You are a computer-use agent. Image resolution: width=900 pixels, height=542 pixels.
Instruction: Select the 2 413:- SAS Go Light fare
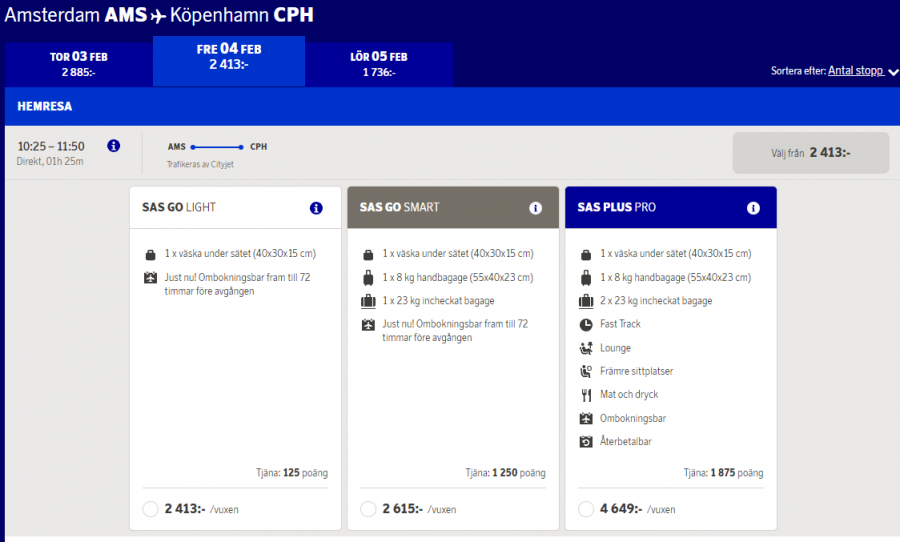pyautogui.click(x=151, y=509)
